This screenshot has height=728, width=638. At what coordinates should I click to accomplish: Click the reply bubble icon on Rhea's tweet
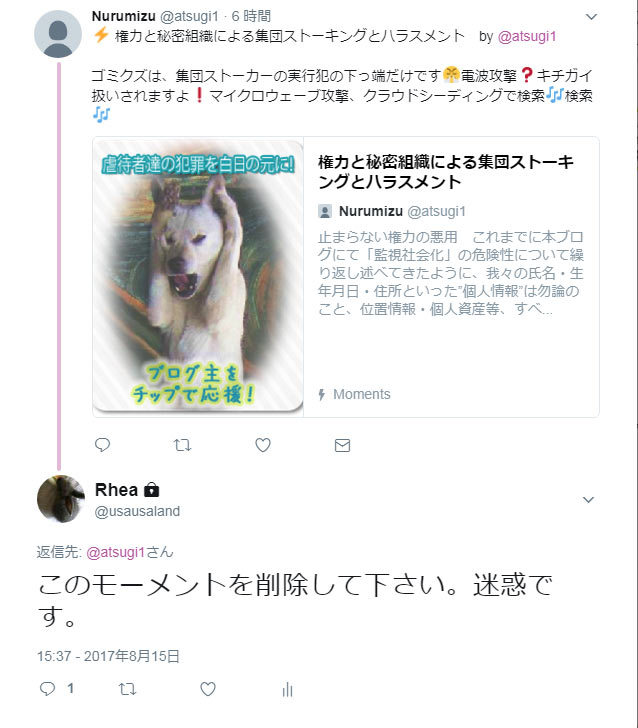(x=47, y=689)
